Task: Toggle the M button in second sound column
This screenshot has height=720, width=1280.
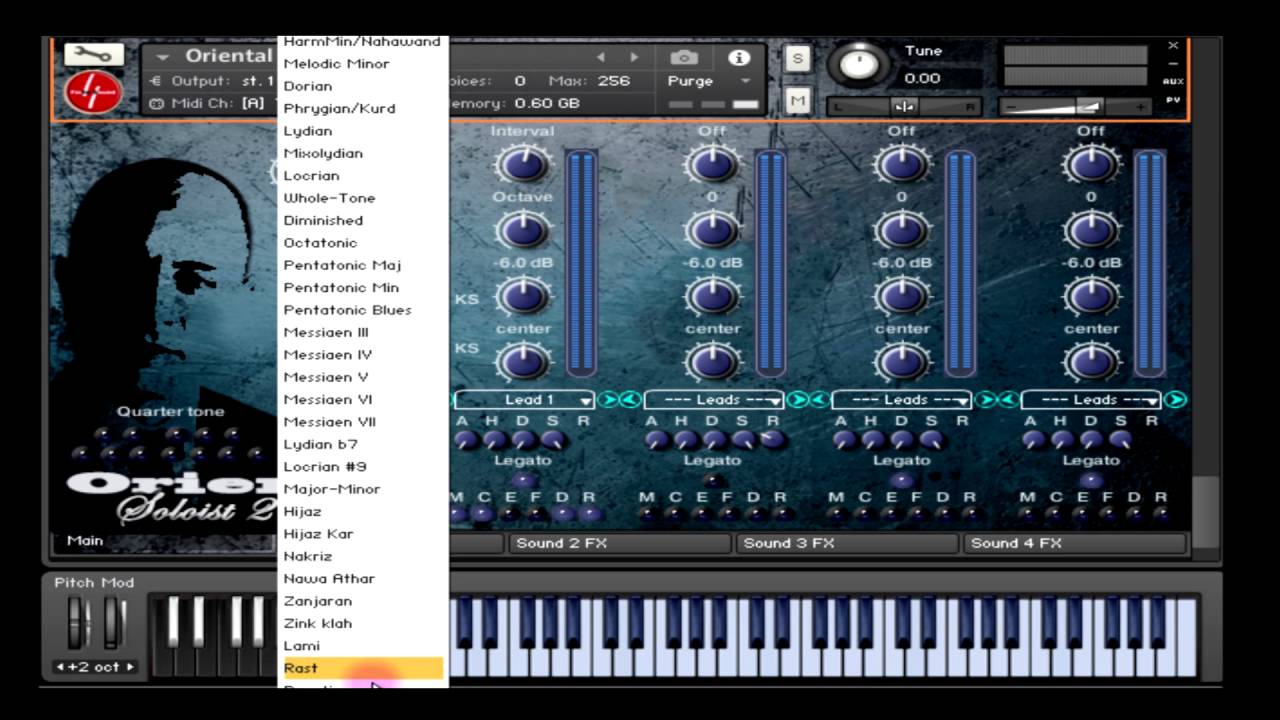Action: (647, 514)
